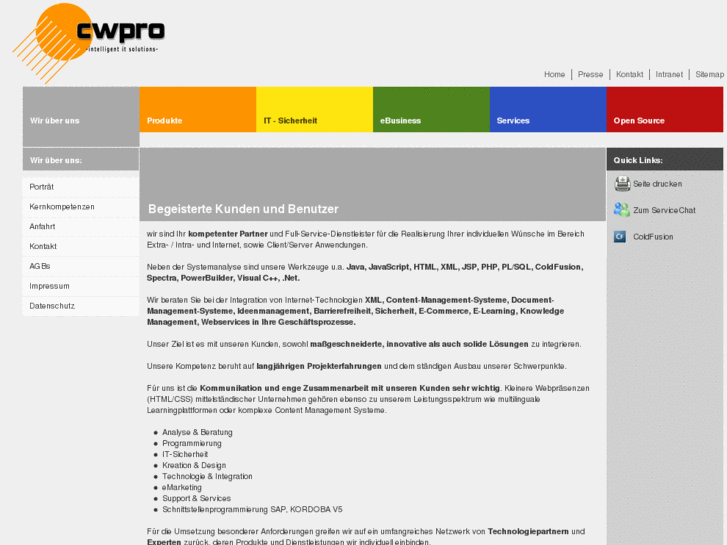Select the green eBusiness tab
The height and width of the screenshot is (545, 727).
[431, 109]
